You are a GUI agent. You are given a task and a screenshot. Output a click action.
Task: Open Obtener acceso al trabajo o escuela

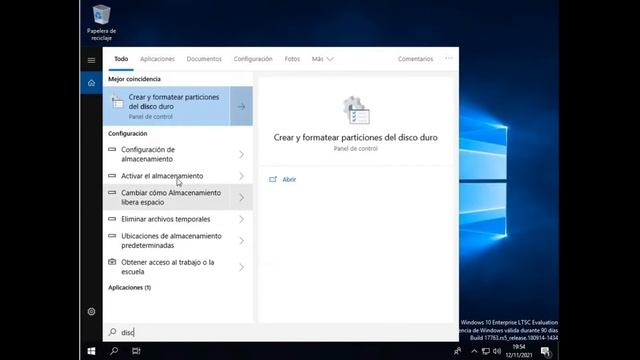[x=167, y=267]
